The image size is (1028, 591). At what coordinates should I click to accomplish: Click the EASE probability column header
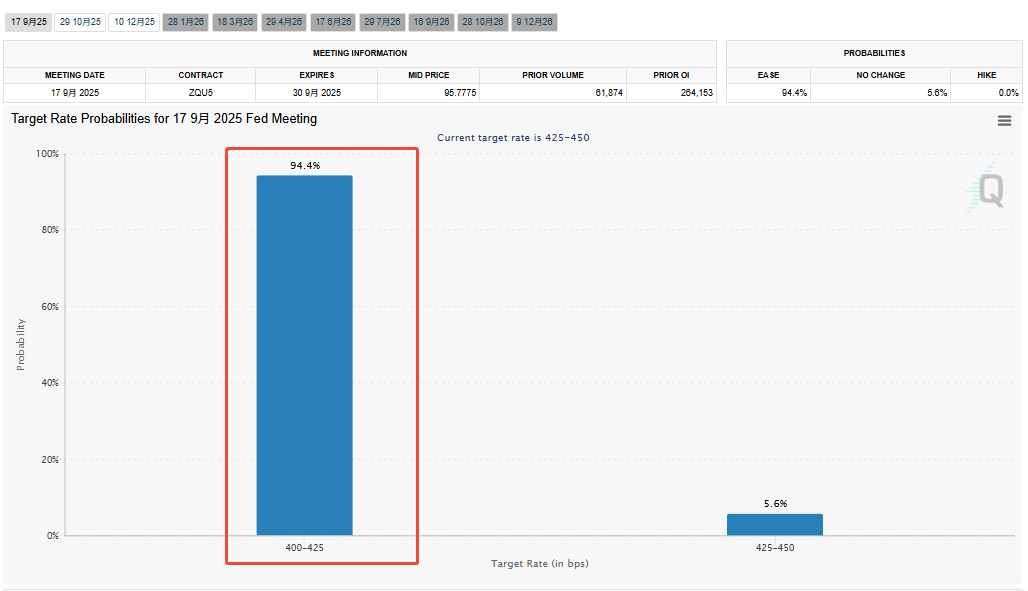(768, 75)
